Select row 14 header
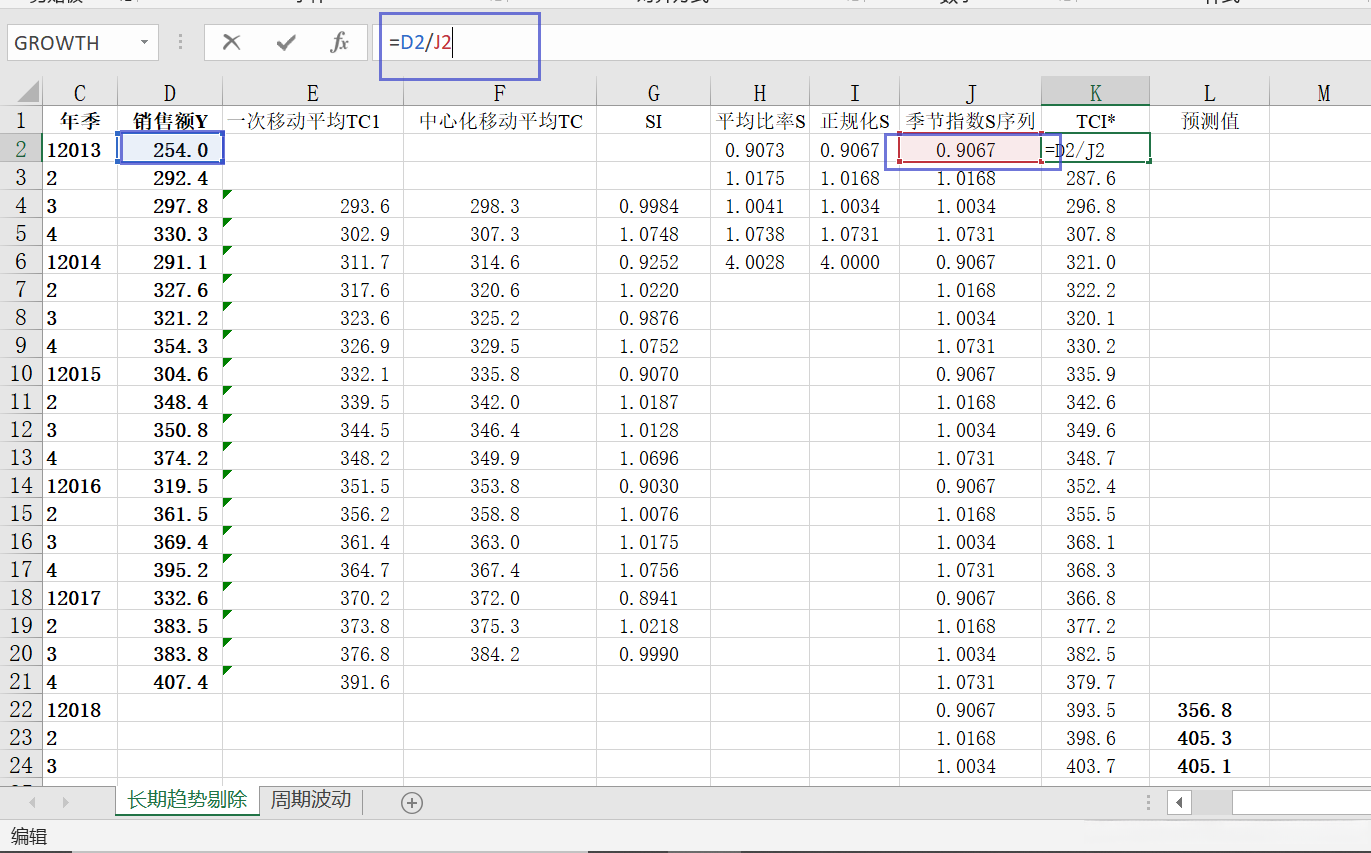This screenshot has height=853, width=1371. (x=21, y=486)
